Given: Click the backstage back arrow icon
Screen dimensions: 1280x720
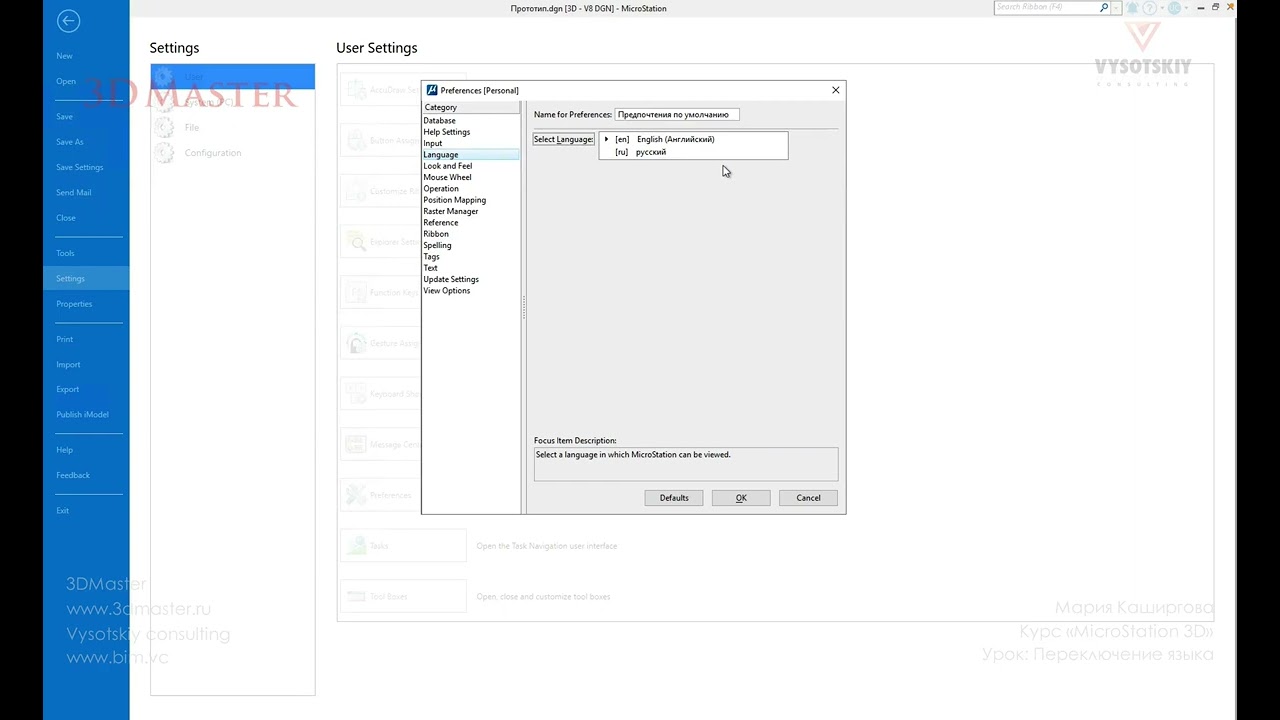Looking at the screenshot, I should (x=68, y=21).
